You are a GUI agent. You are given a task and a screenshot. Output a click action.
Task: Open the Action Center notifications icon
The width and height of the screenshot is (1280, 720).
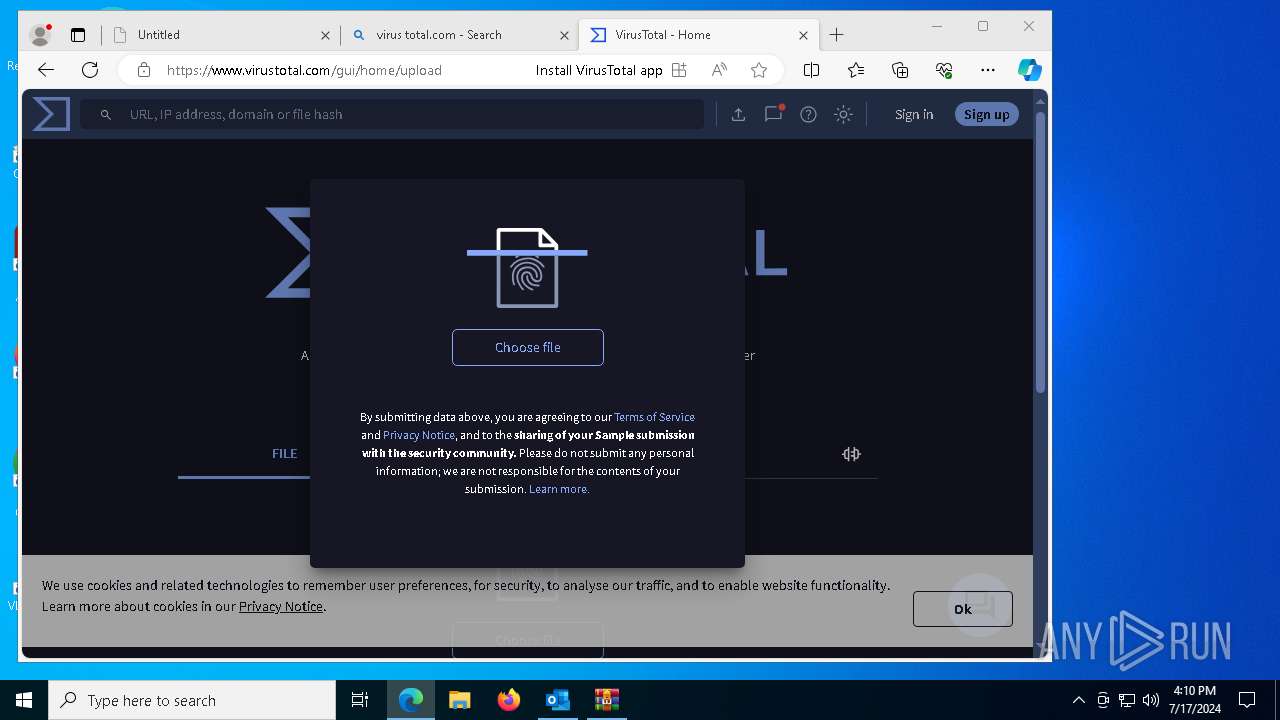click(x=1247, y=700)
